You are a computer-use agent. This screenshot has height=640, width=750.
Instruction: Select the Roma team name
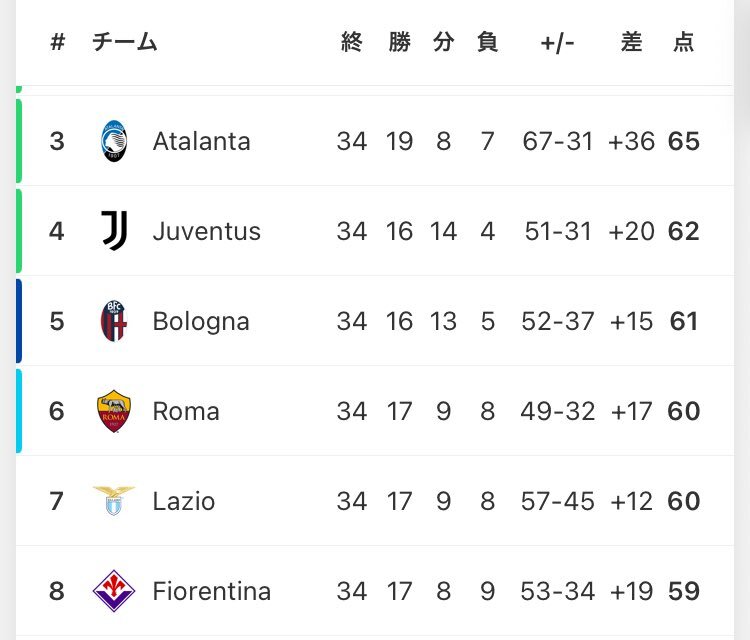tap(186, 411)
